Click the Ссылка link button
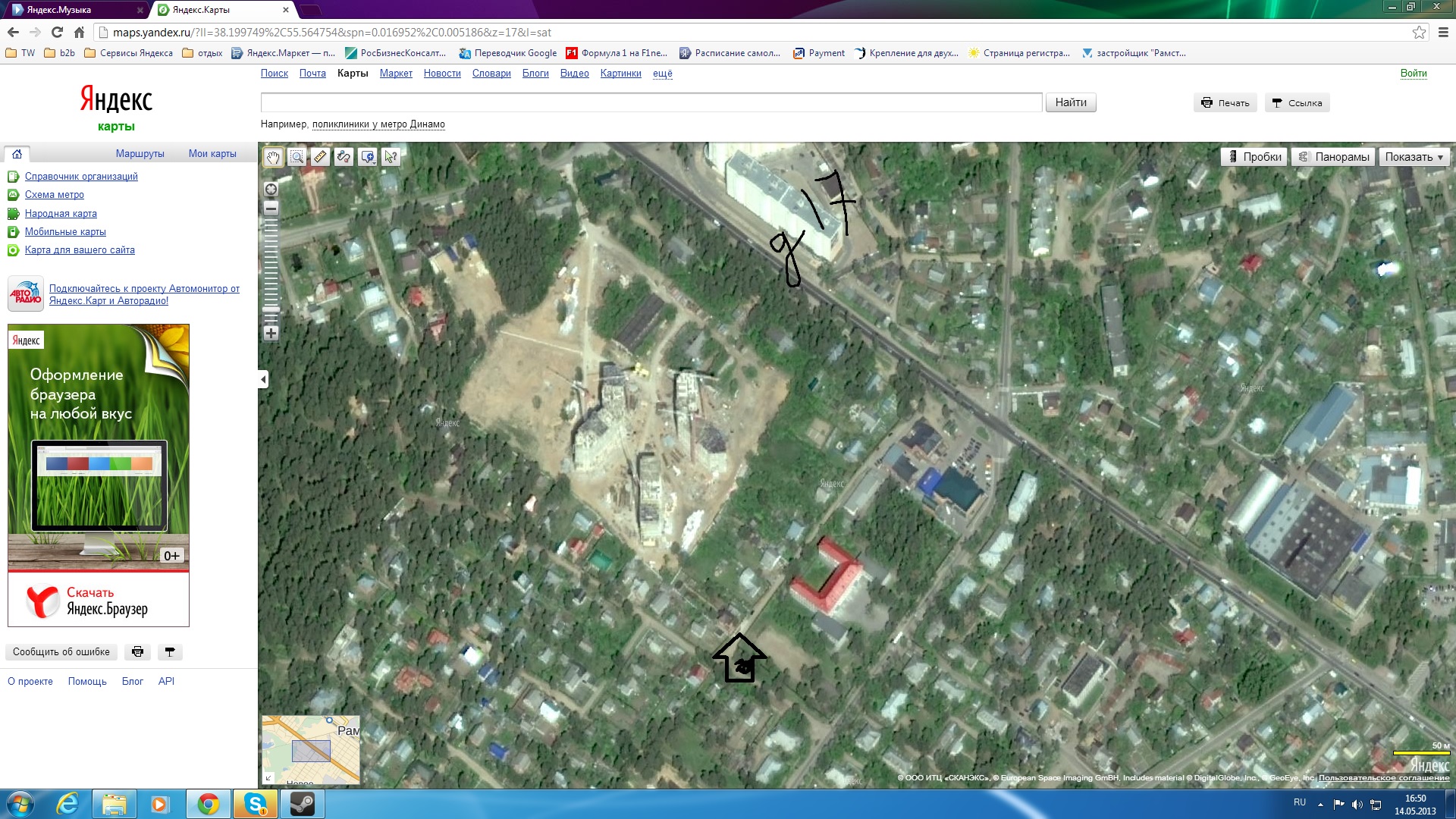The image size is (1456, 819). pos(1297,103)
